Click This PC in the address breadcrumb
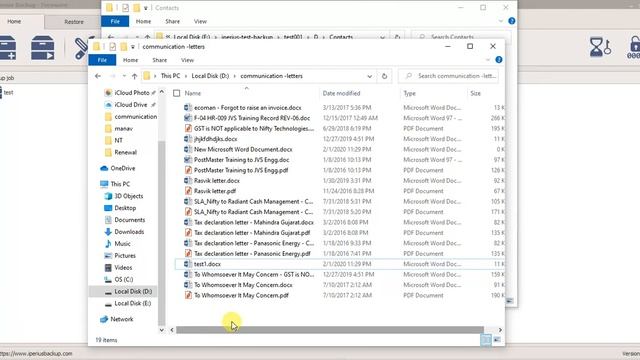 pos(170,76)
